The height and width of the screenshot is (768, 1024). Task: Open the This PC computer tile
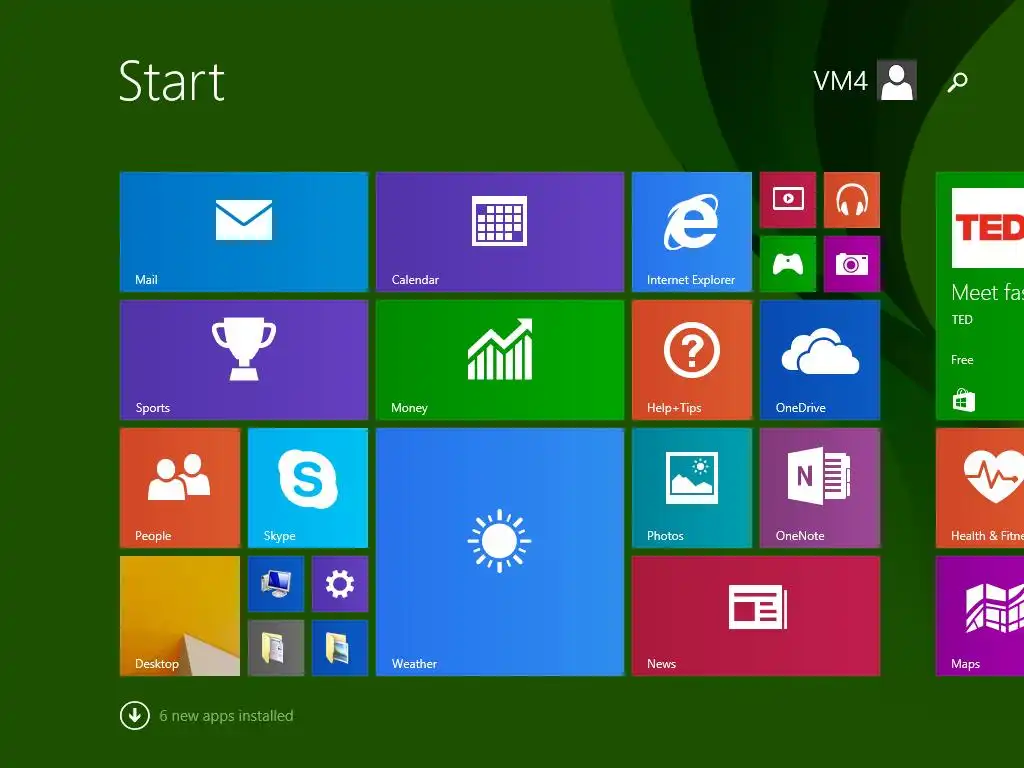tap(276, 584)
